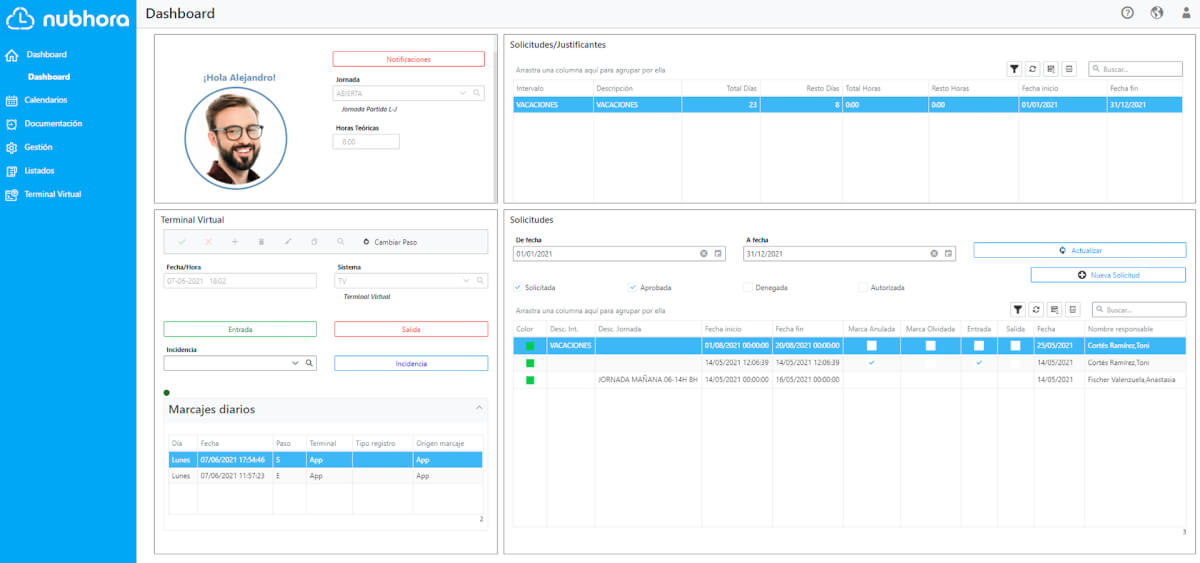The width and height of the screenshot is (1200, 563).
Task: Click the green Entrada button
Action: [x=240, y=329]
